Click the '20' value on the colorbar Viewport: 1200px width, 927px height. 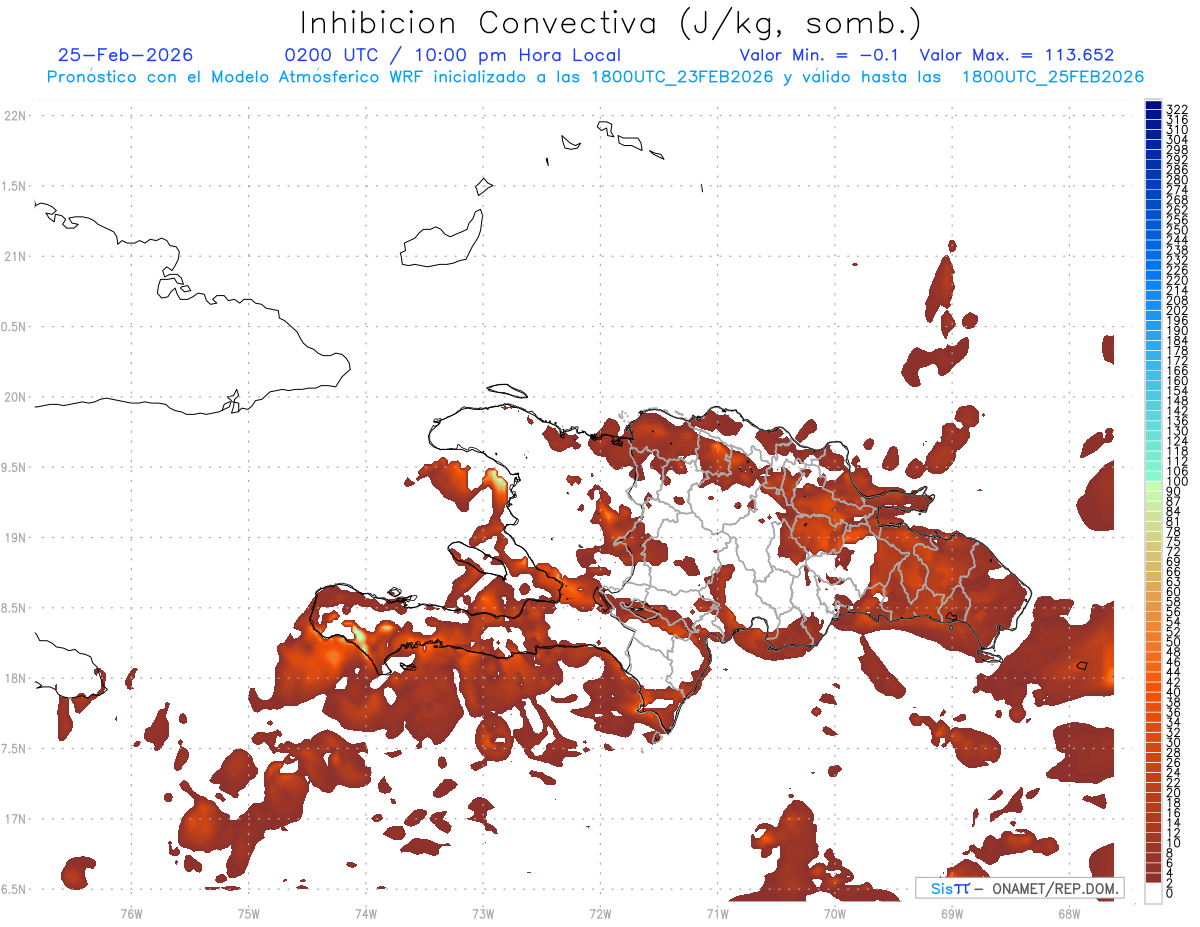point(1173,792)
